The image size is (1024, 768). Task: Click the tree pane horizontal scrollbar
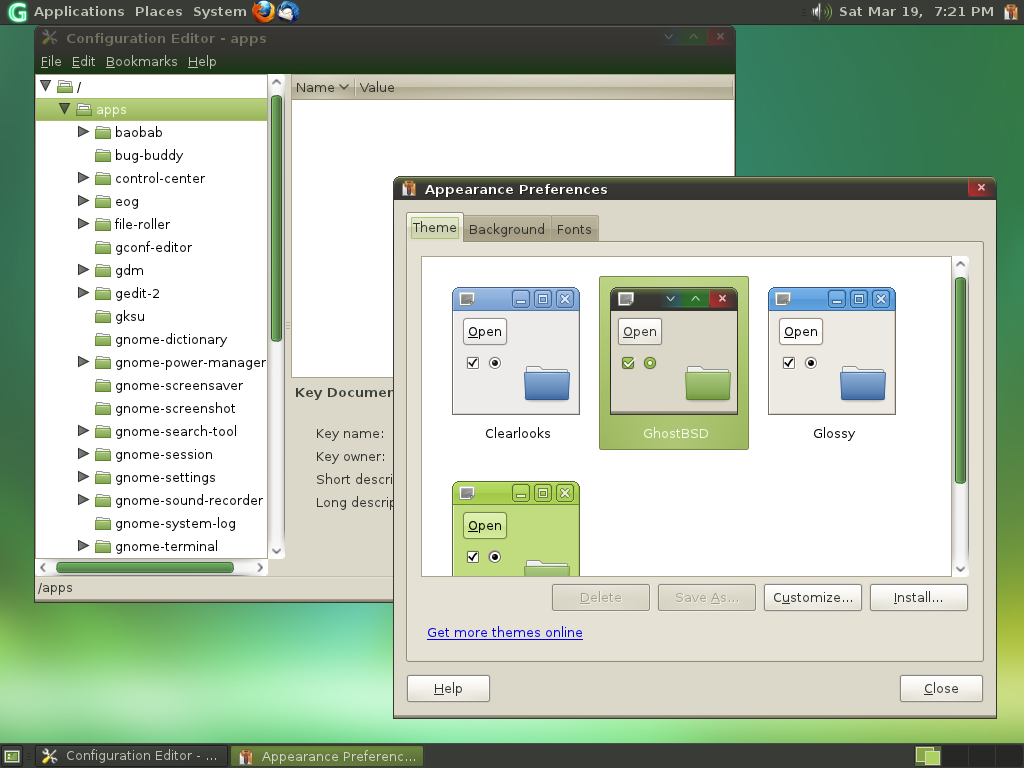[x=145, y=568]
